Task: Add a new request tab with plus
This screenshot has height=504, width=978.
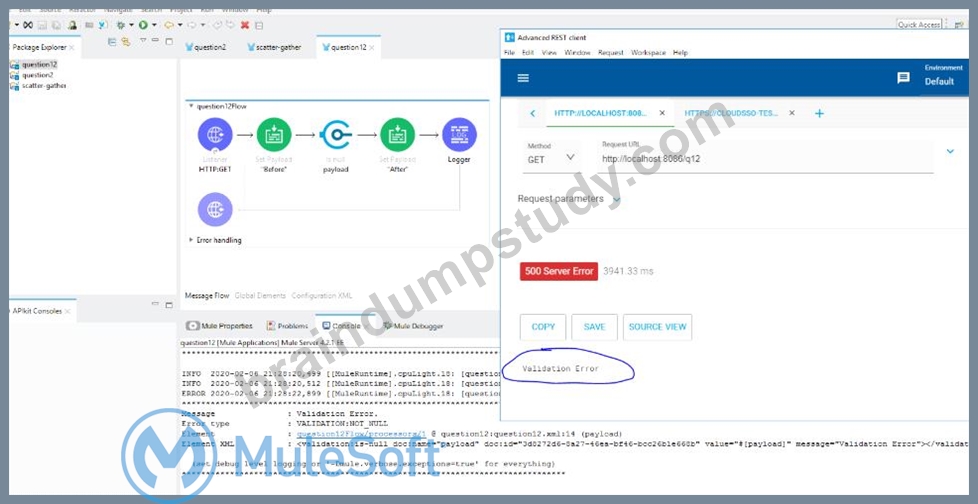Action: click(820, 114)
